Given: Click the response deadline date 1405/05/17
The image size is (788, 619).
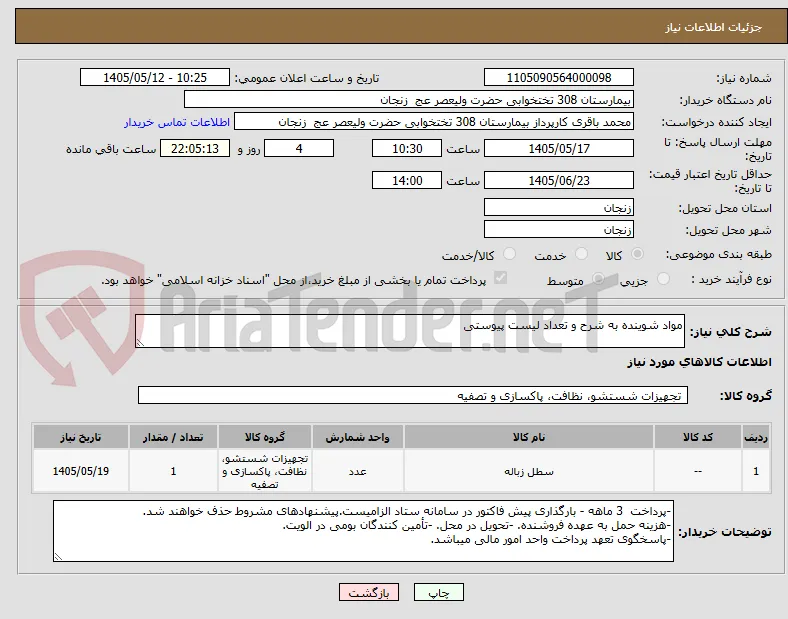Looking at the screenshot, I should coord(558,149).
